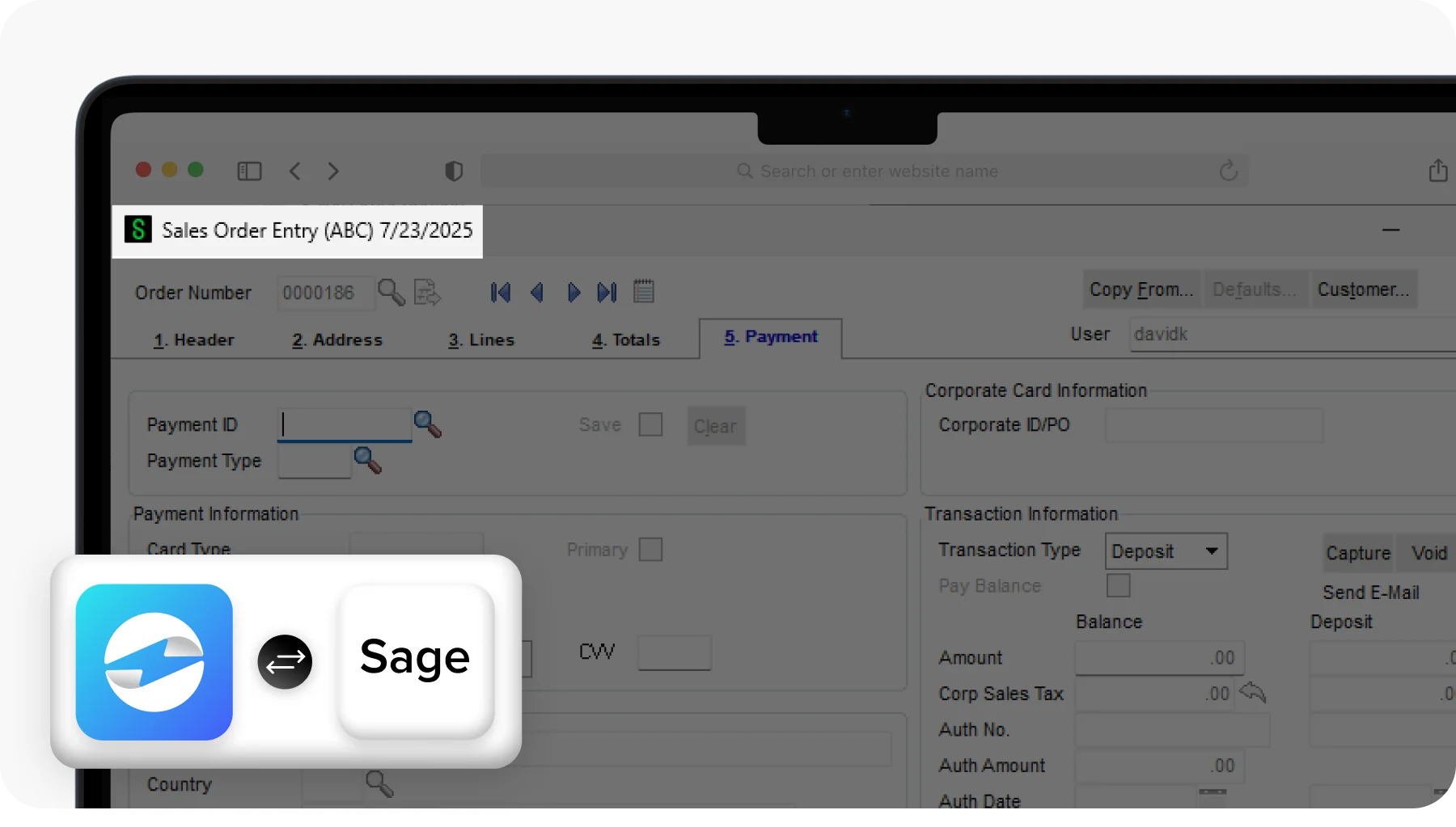Click Corp Sales Tax reset arrow
1456x827 pixels.
1253,692
